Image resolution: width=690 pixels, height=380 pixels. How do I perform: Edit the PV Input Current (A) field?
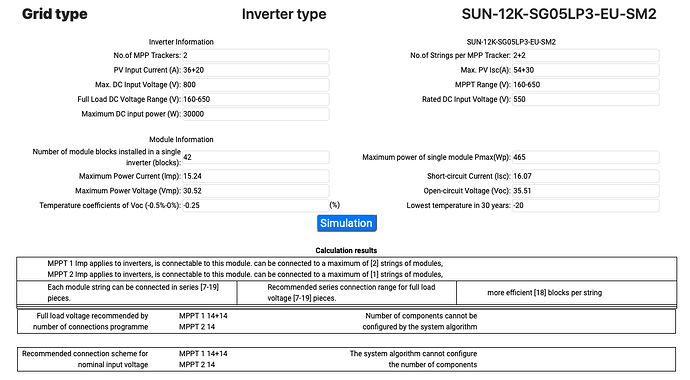coord(256,70)
